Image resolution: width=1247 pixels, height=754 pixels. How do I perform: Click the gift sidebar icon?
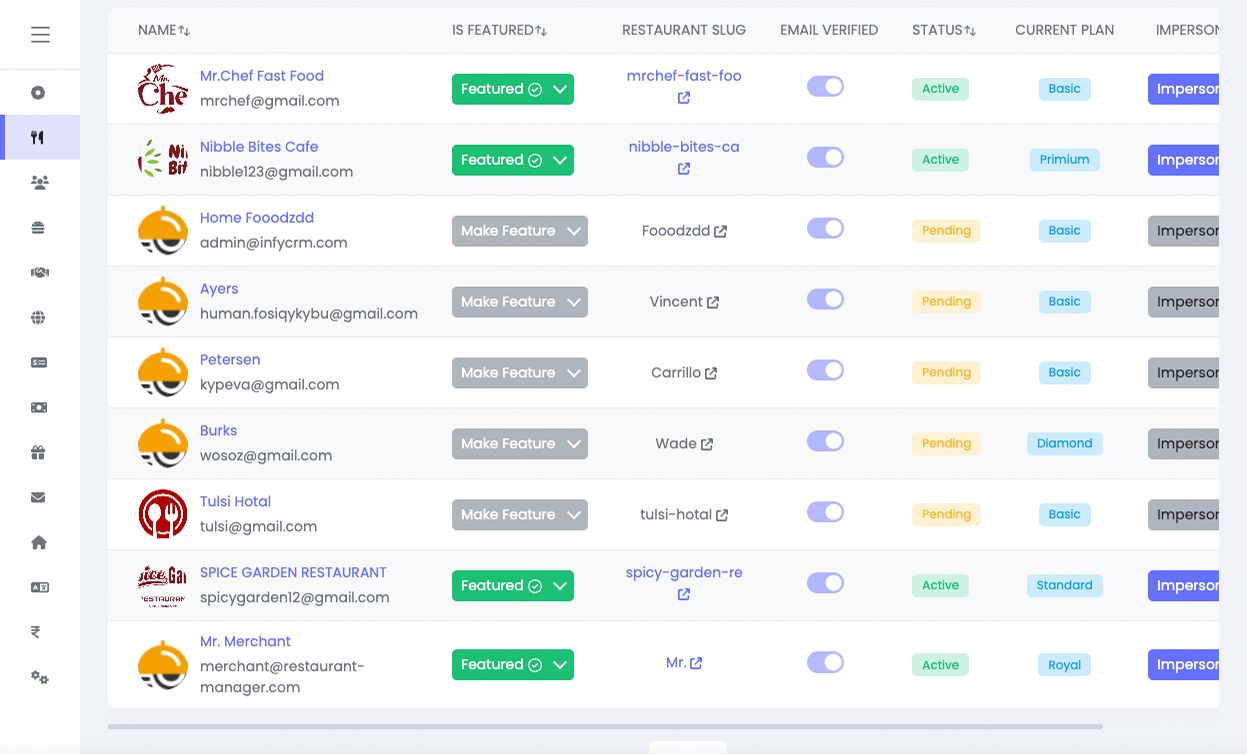coord(39,453)
